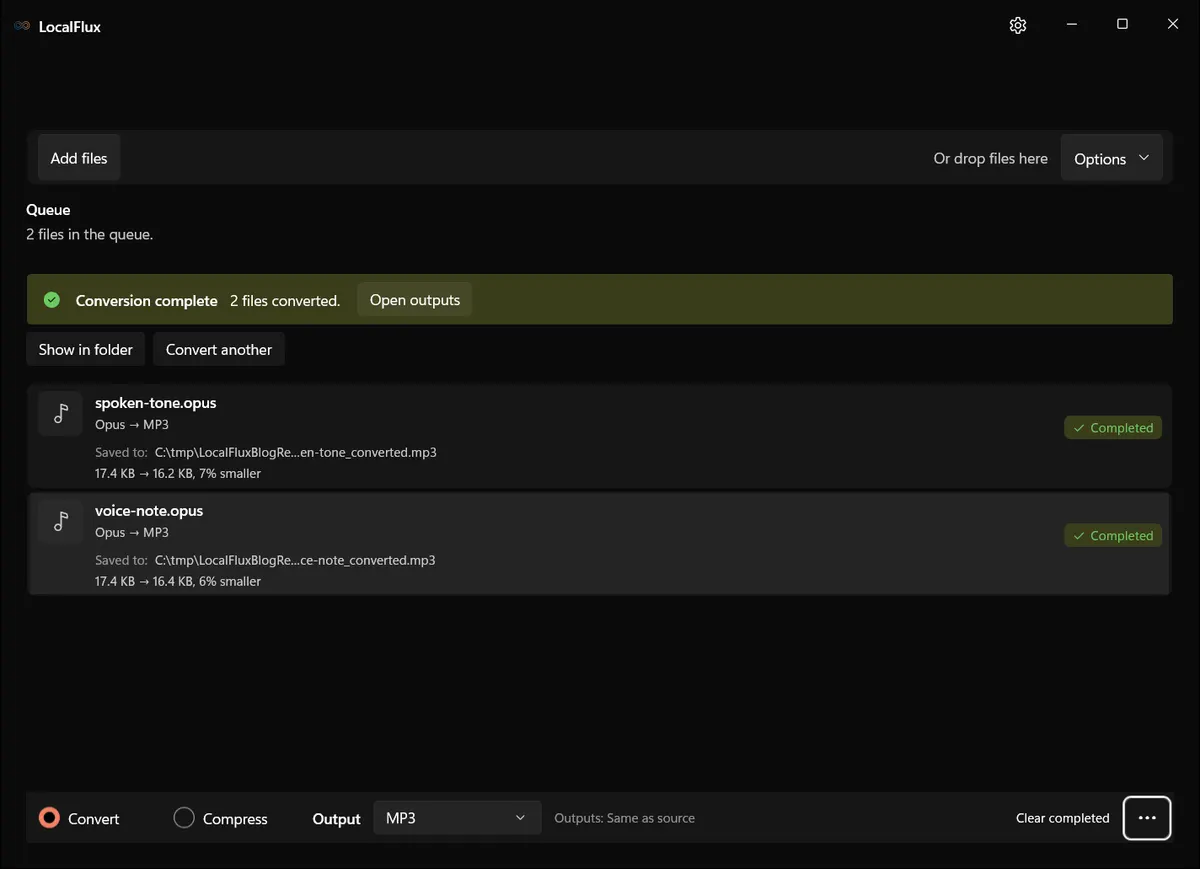
Task: Close the LocalFlux window
Action: click(1173, 25)
